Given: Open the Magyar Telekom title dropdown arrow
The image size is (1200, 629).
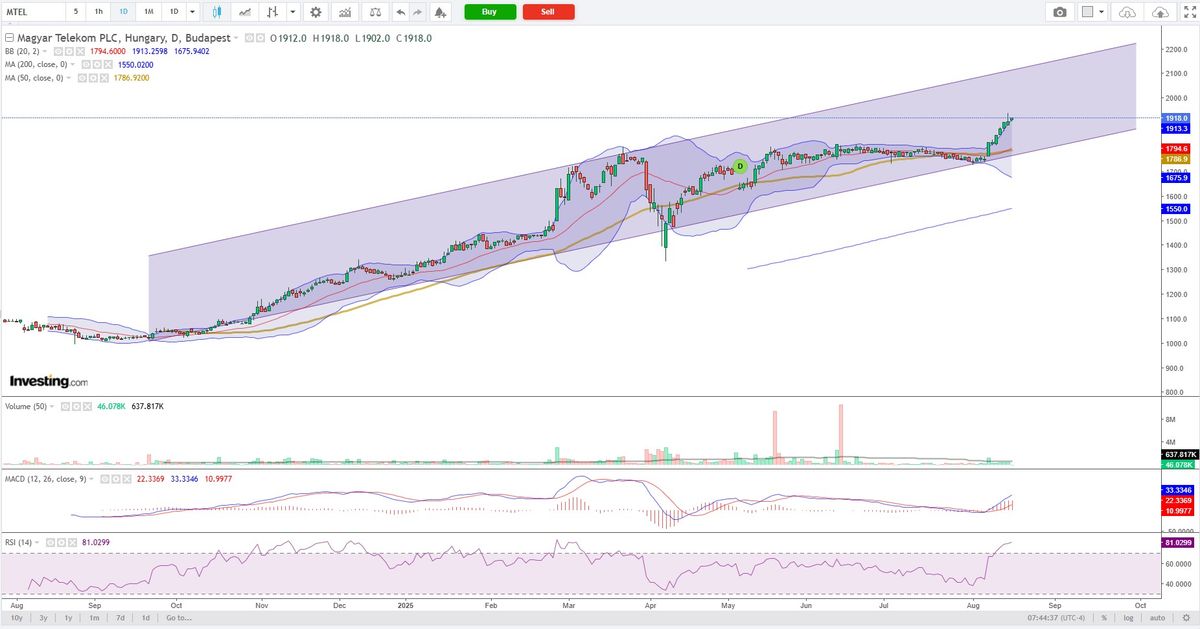Looking at the screenshot, I should 237,38.
